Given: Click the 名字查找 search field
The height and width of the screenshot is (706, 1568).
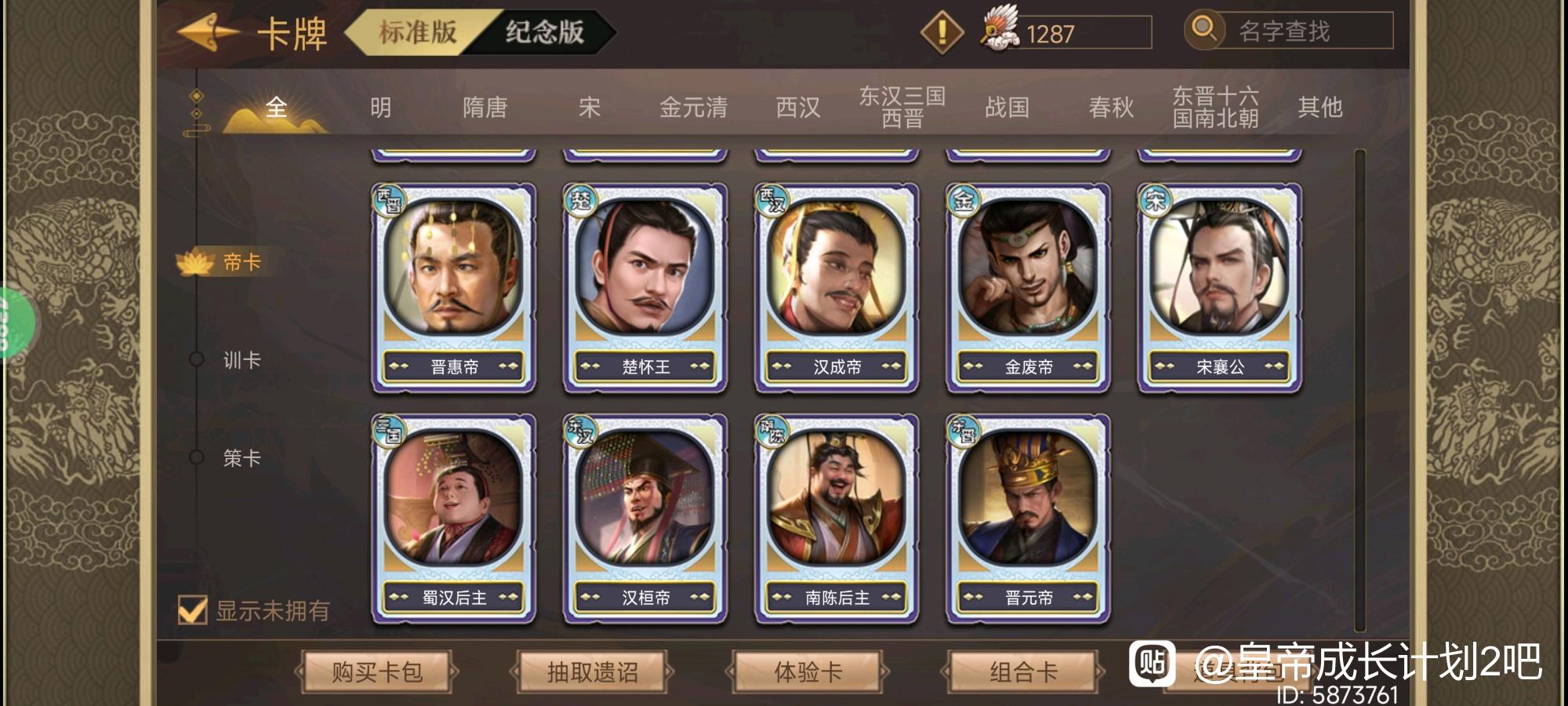Looking at the screenshot, I should click(x=1304, y=31).
